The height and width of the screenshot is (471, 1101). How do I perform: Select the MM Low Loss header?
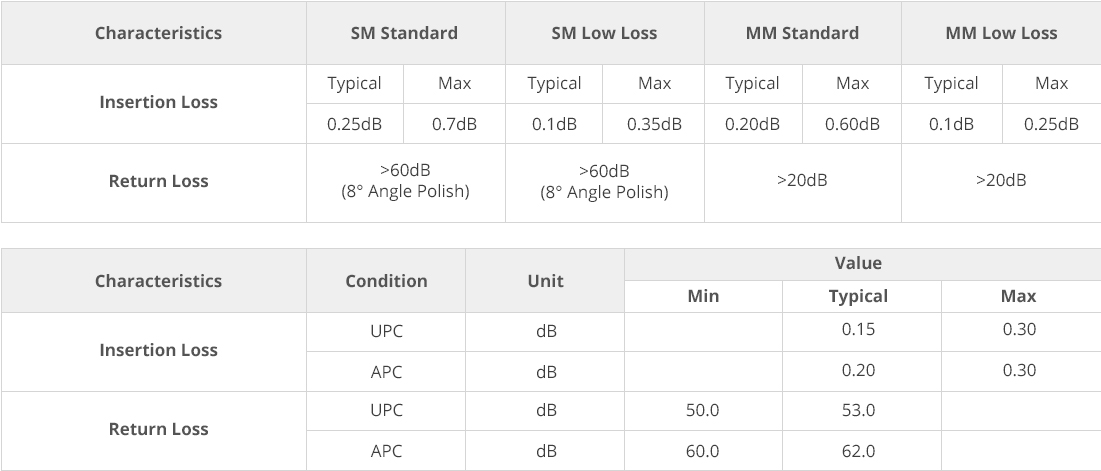1001,33
